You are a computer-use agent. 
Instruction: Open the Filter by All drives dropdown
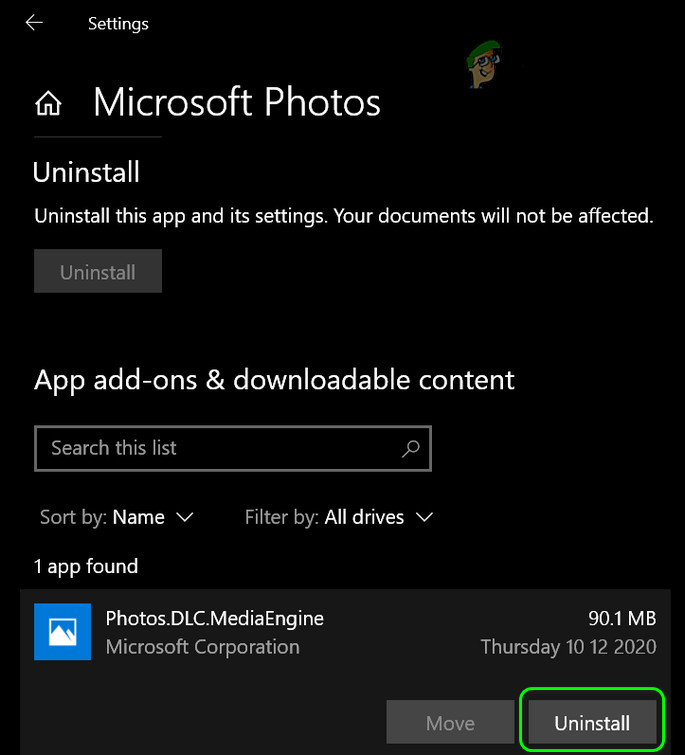tap(339, 517)
